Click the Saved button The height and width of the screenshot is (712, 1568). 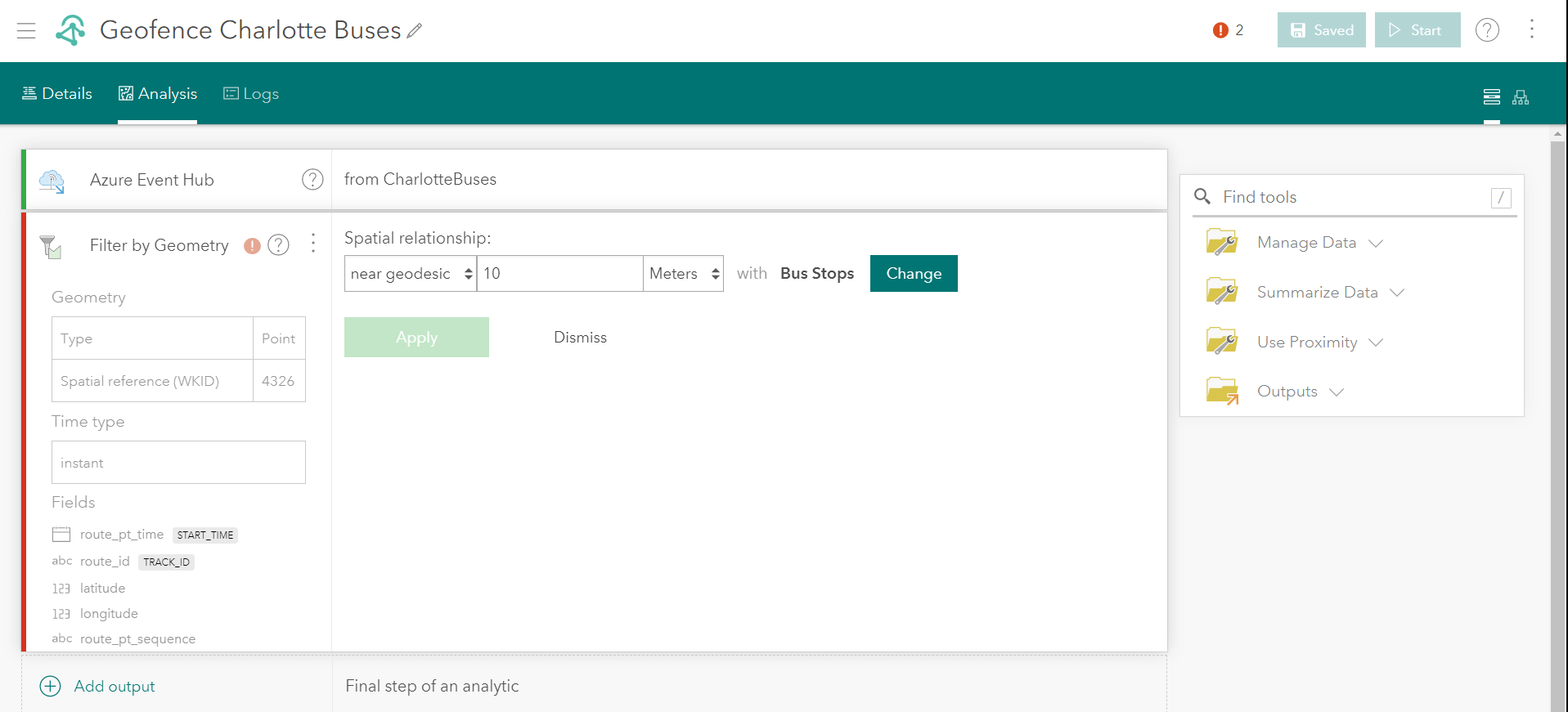pyautogui.click(x=1322, y=30)
